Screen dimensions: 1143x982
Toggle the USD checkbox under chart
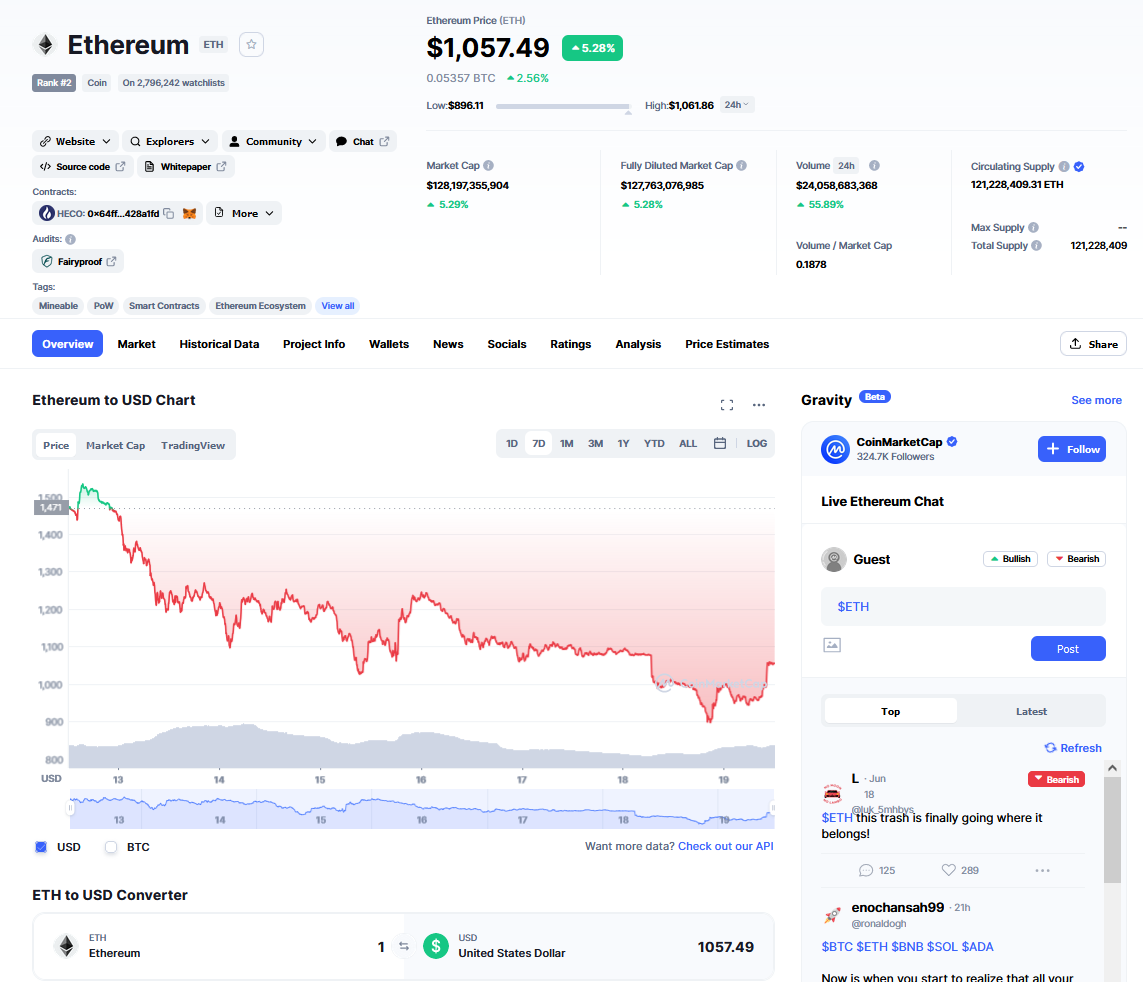point(42,847)
